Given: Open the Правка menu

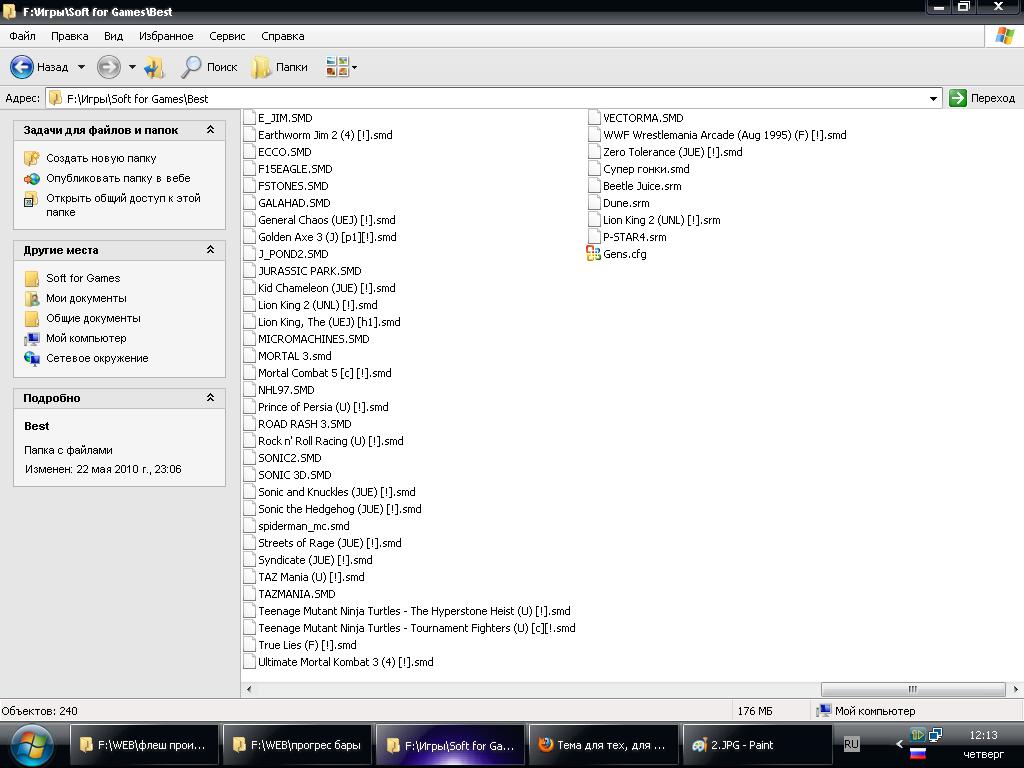Looking at the screenshot, I should point(69,36).
